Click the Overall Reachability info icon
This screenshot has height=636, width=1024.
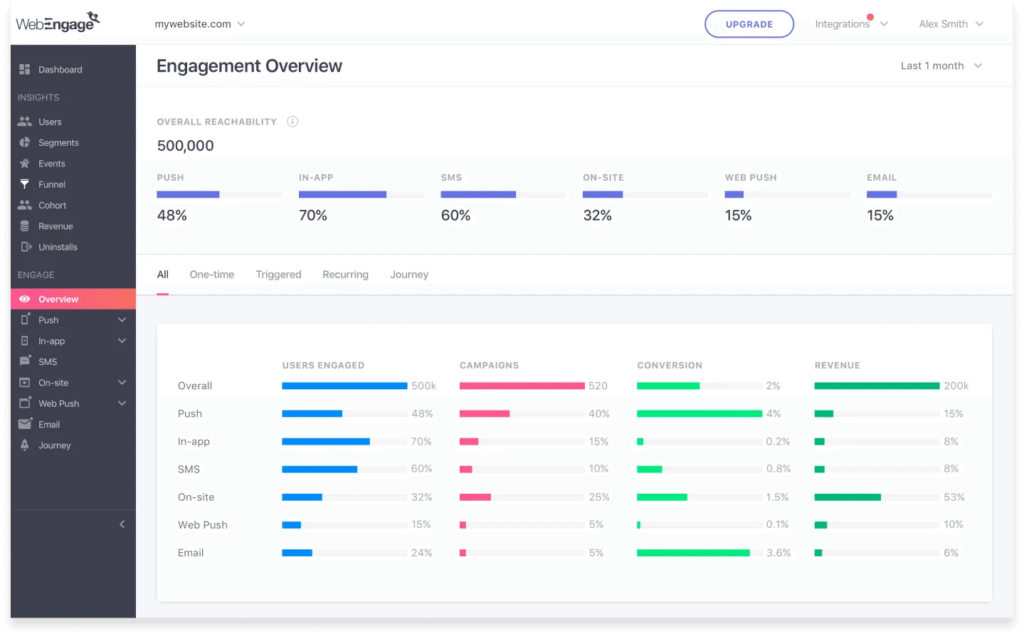292,120
